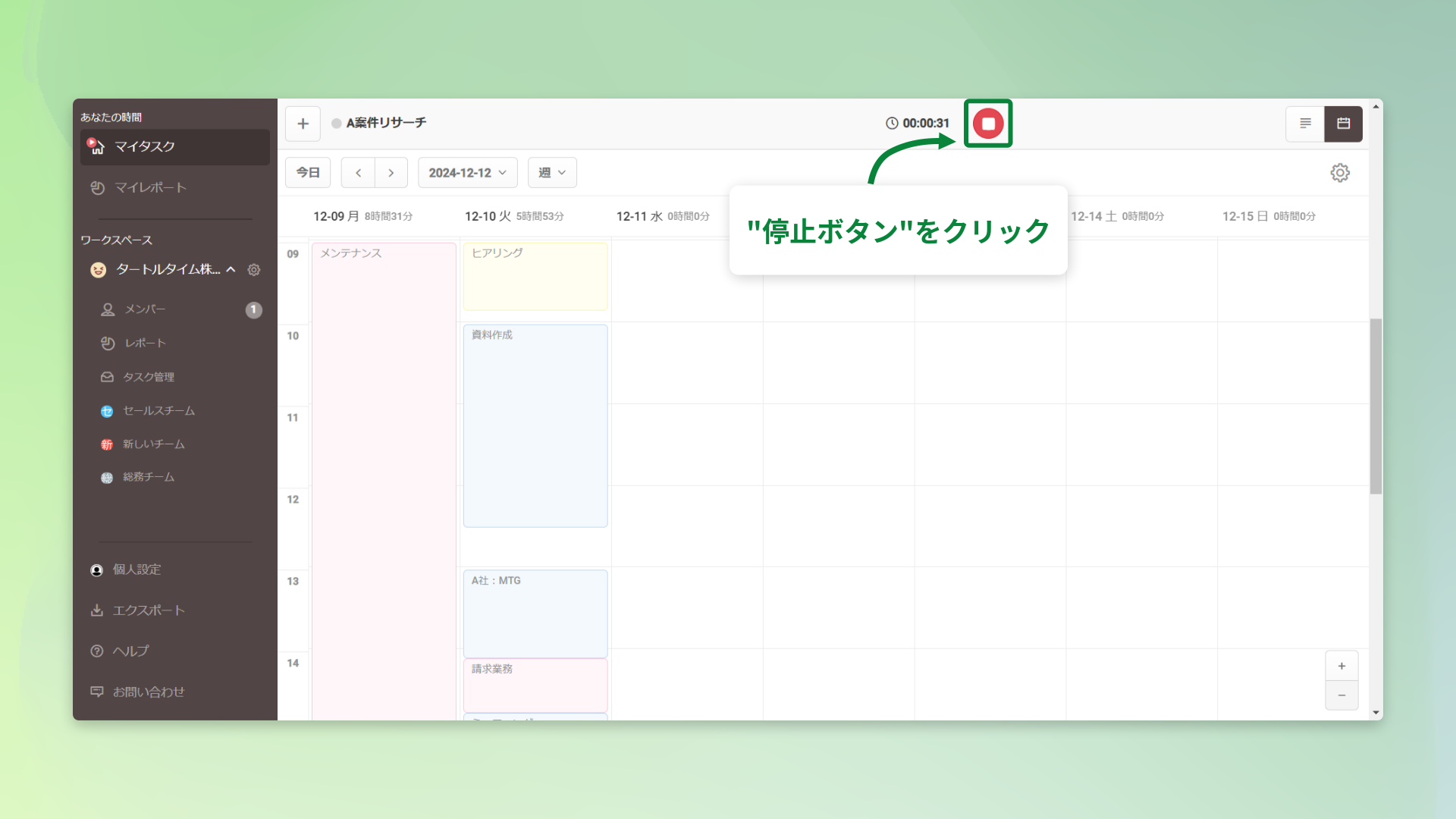Toggle the calendar view
1456x819 pixels.
(x=1343, y=124)
